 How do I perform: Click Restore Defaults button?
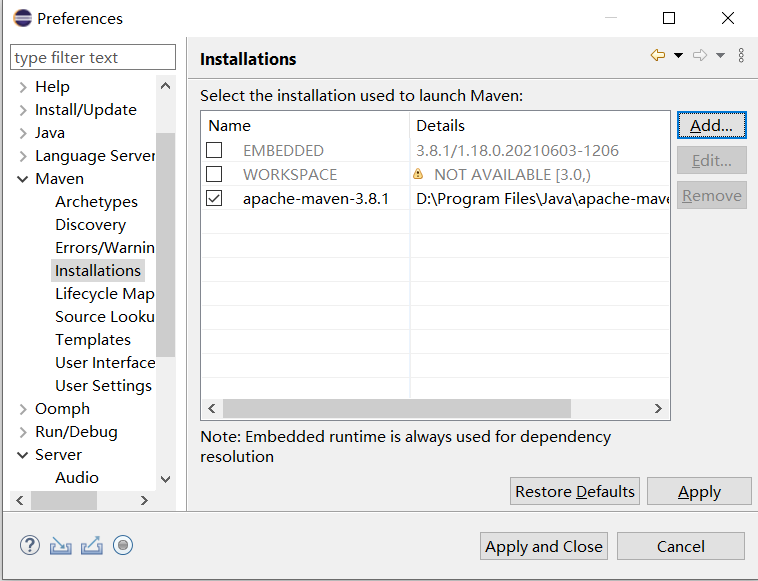(575, 491)
